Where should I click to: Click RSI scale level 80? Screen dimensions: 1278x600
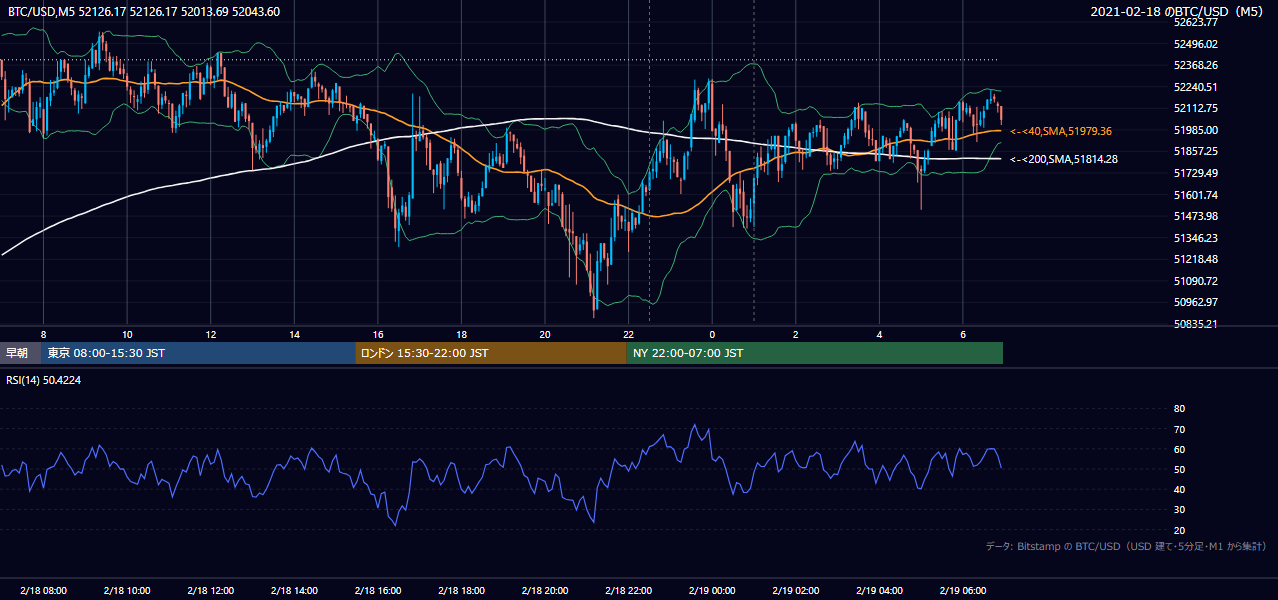tap(1179, 409)
